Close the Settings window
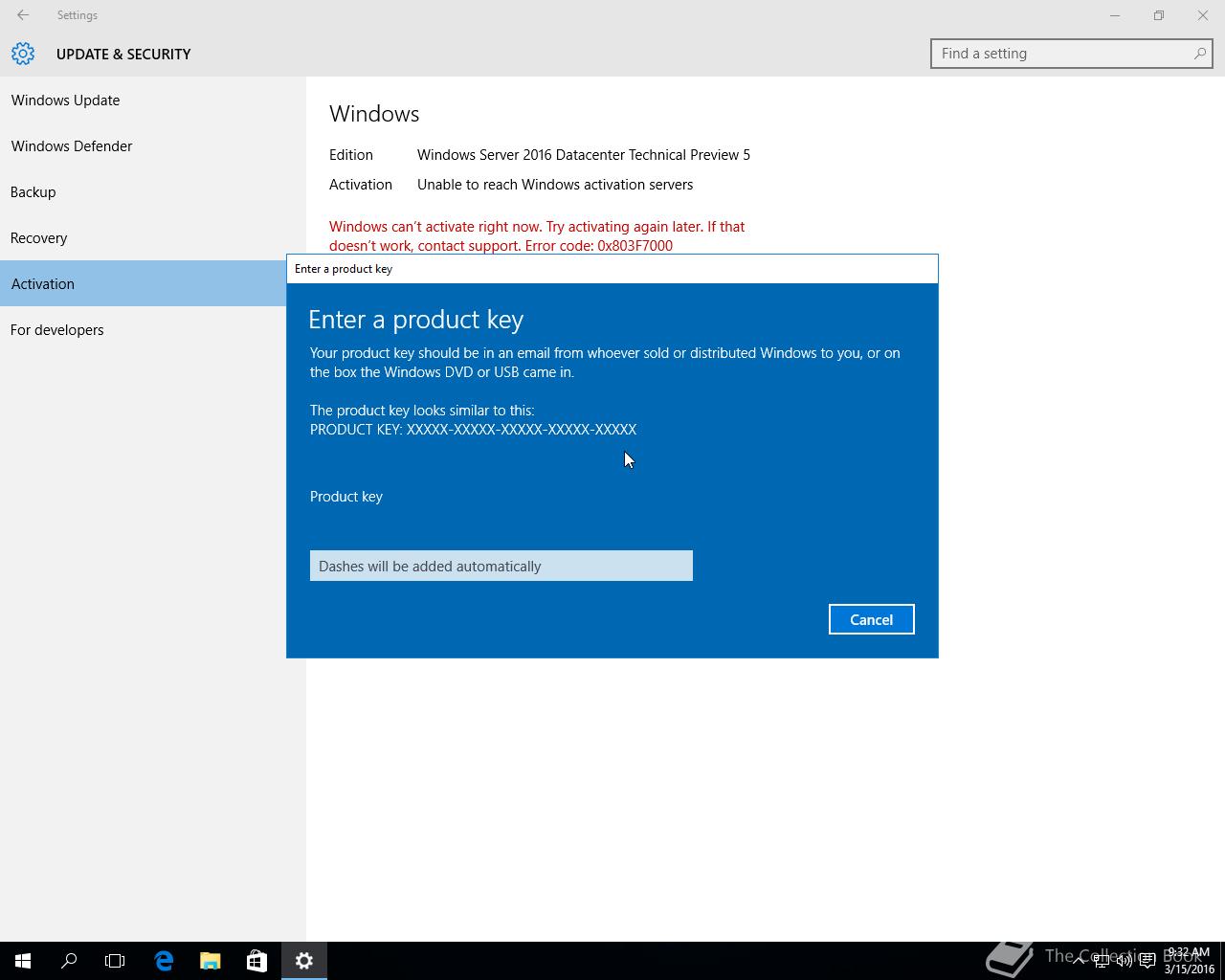The image size is (1225, 980). click(x=1203, y=15)
